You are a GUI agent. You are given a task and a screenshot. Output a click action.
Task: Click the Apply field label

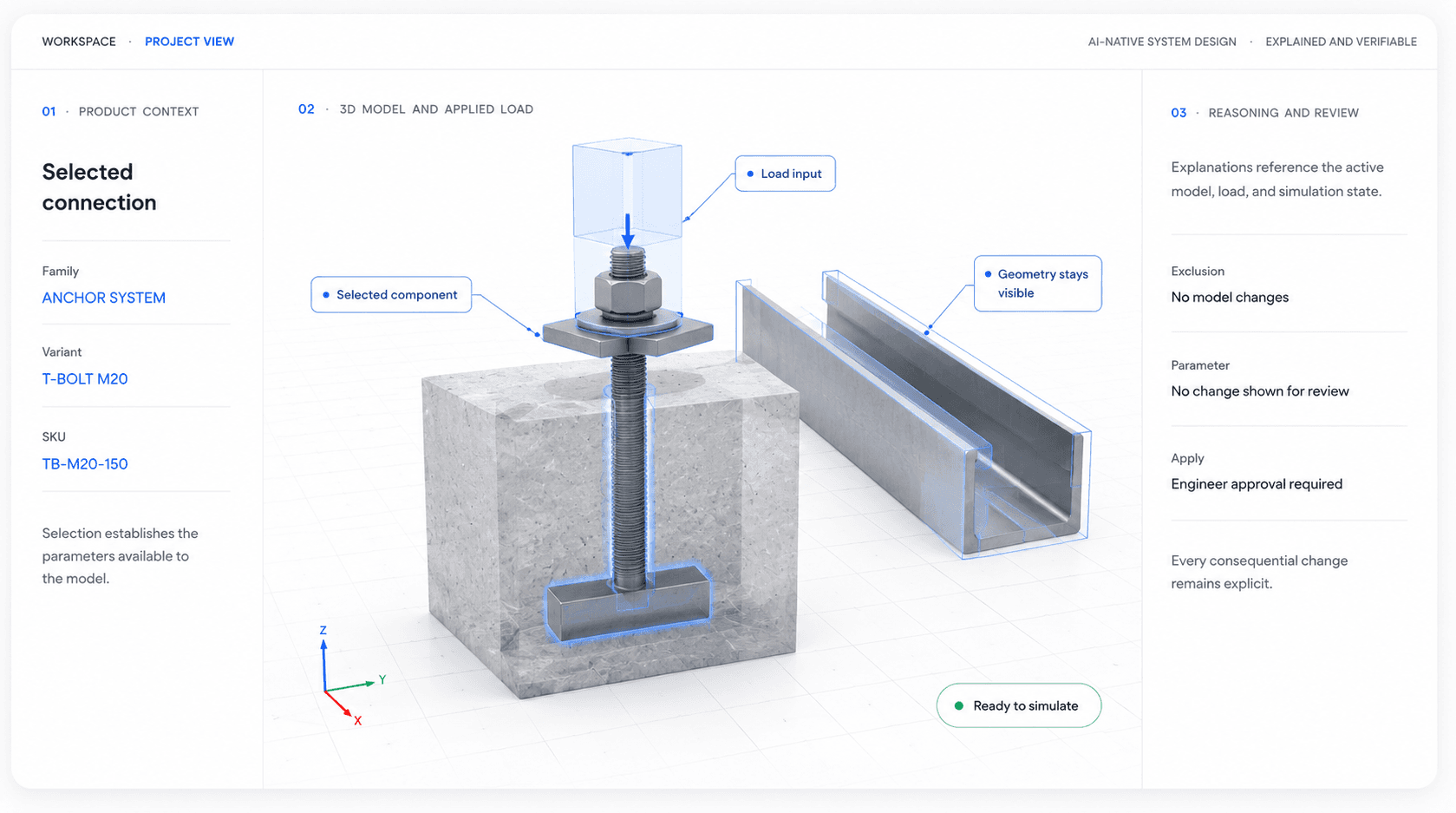[1187, 459]
